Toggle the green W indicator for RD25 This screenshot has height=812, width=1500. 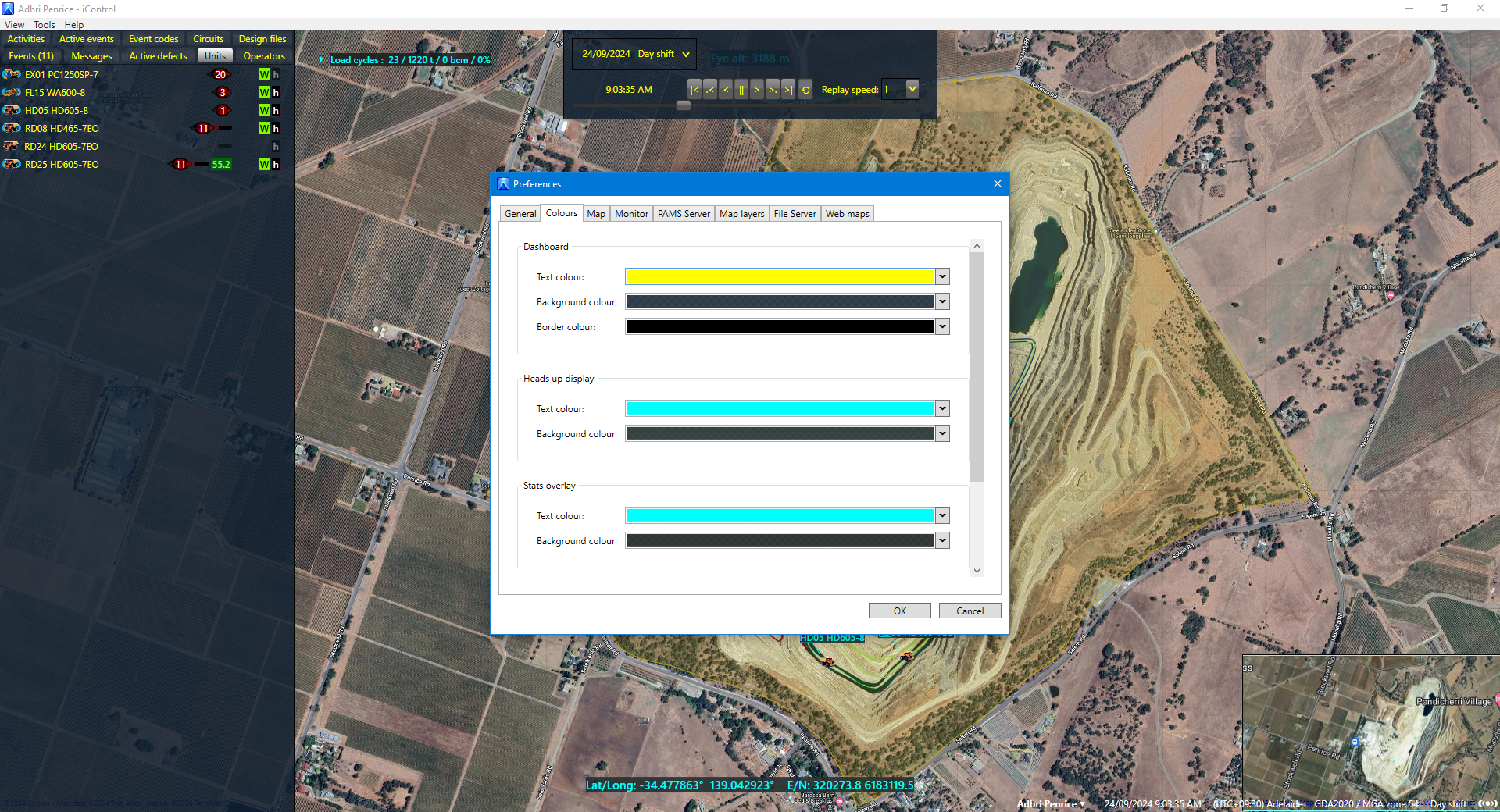coord(264,164)
